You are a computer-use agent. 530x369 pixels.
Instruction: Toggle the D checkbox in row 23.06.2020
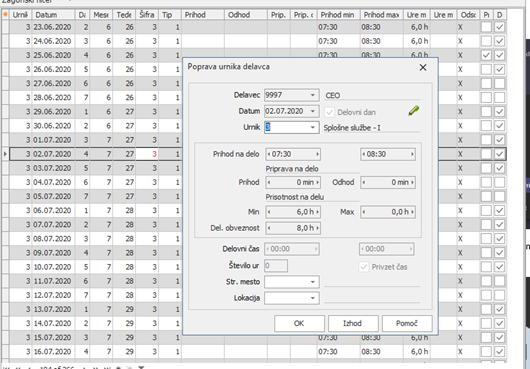500,27
